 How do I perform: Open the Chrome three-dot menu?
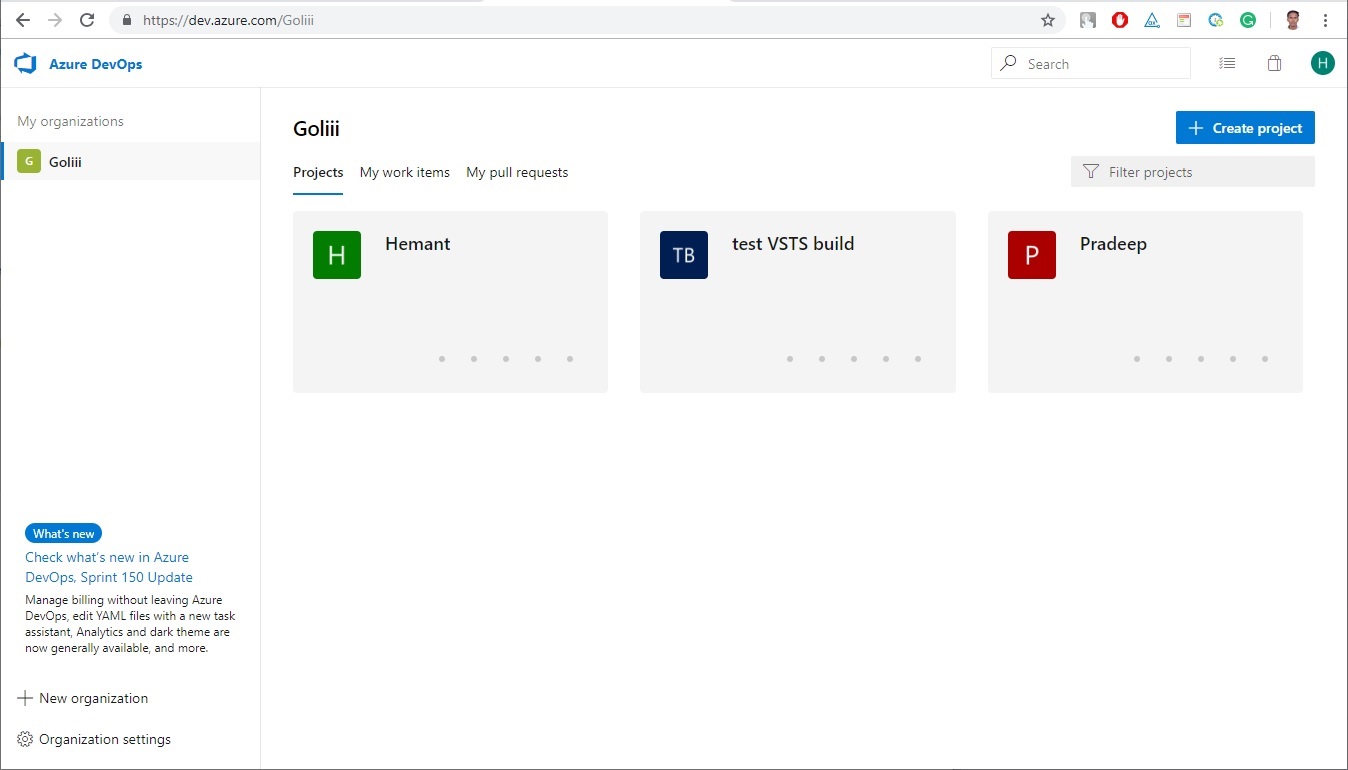(1325, 20)
